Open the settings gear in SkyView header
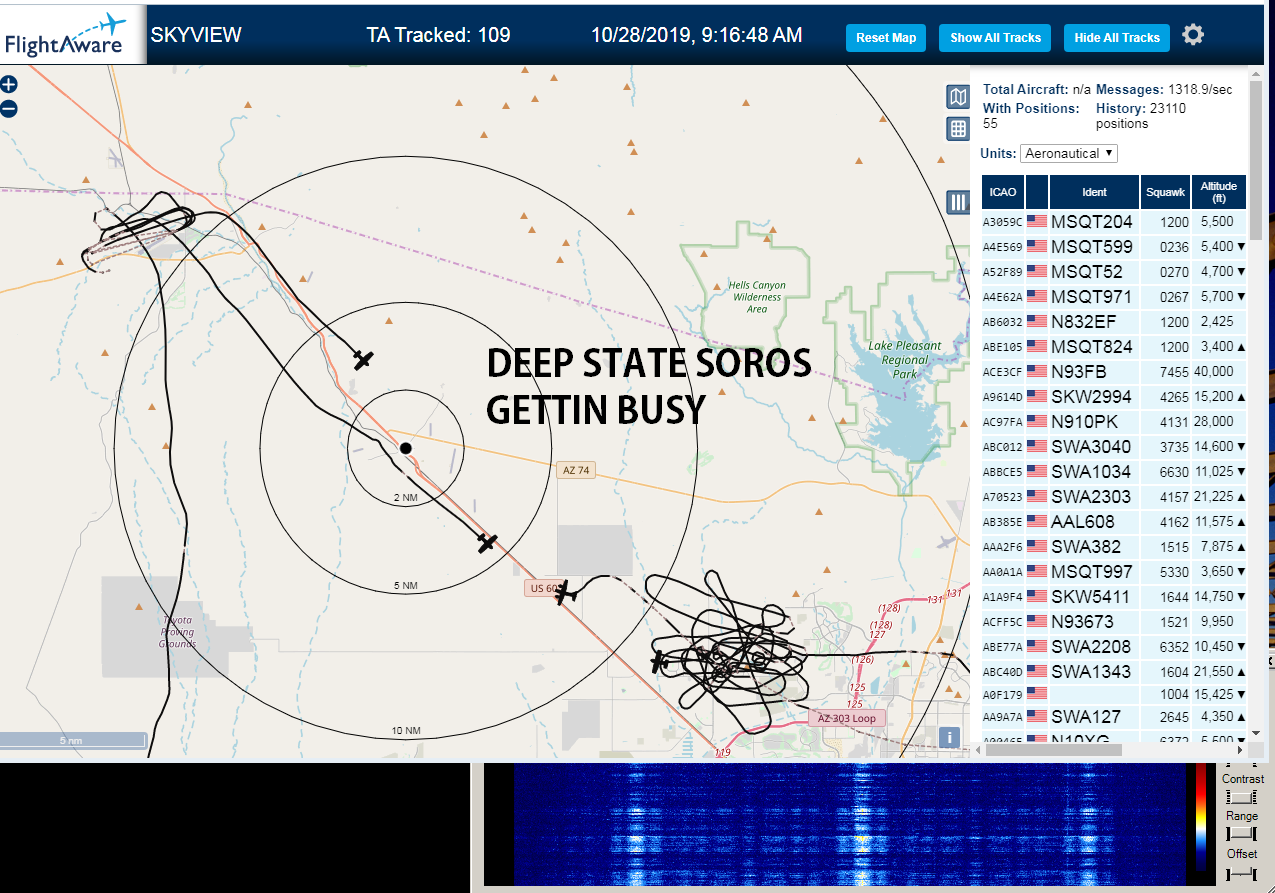 coord(1192,35)
